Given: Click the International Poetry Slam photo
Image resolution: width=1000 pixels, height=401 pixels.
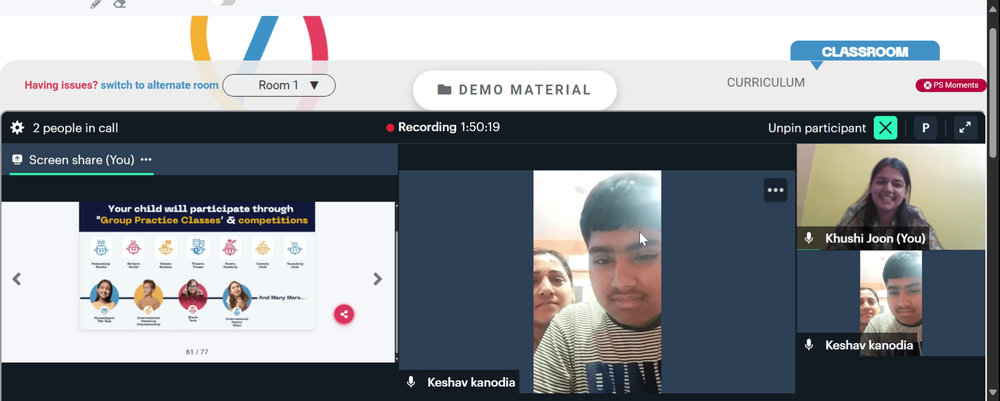Looking at the screenshot, I should click(x=237, y=296).
